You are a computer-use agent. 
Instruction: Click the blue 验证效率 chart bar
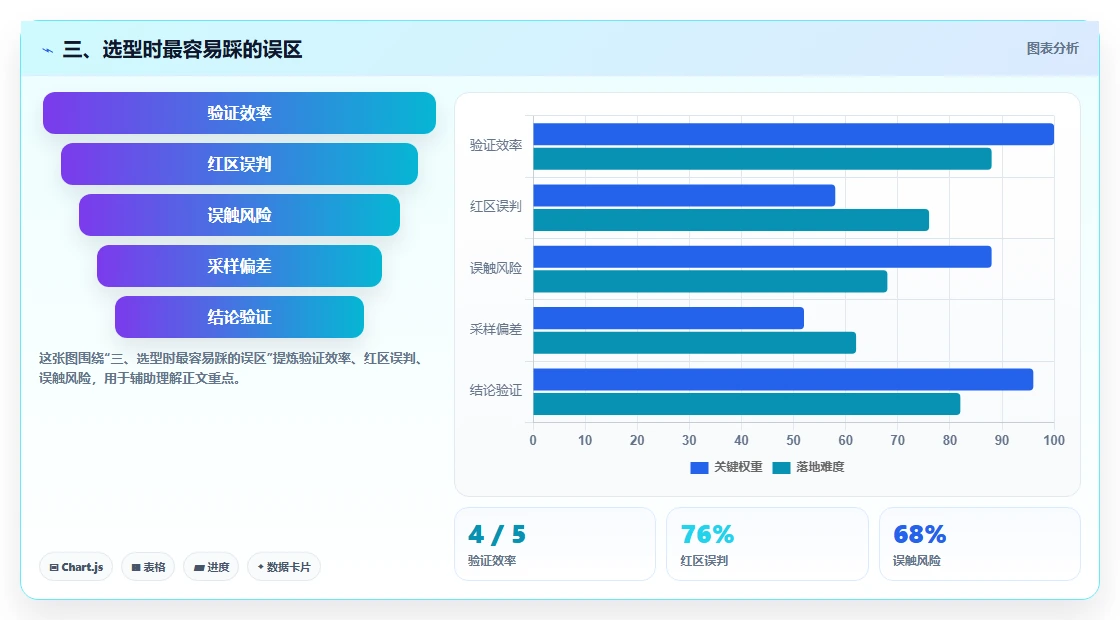tap(794, 134)
